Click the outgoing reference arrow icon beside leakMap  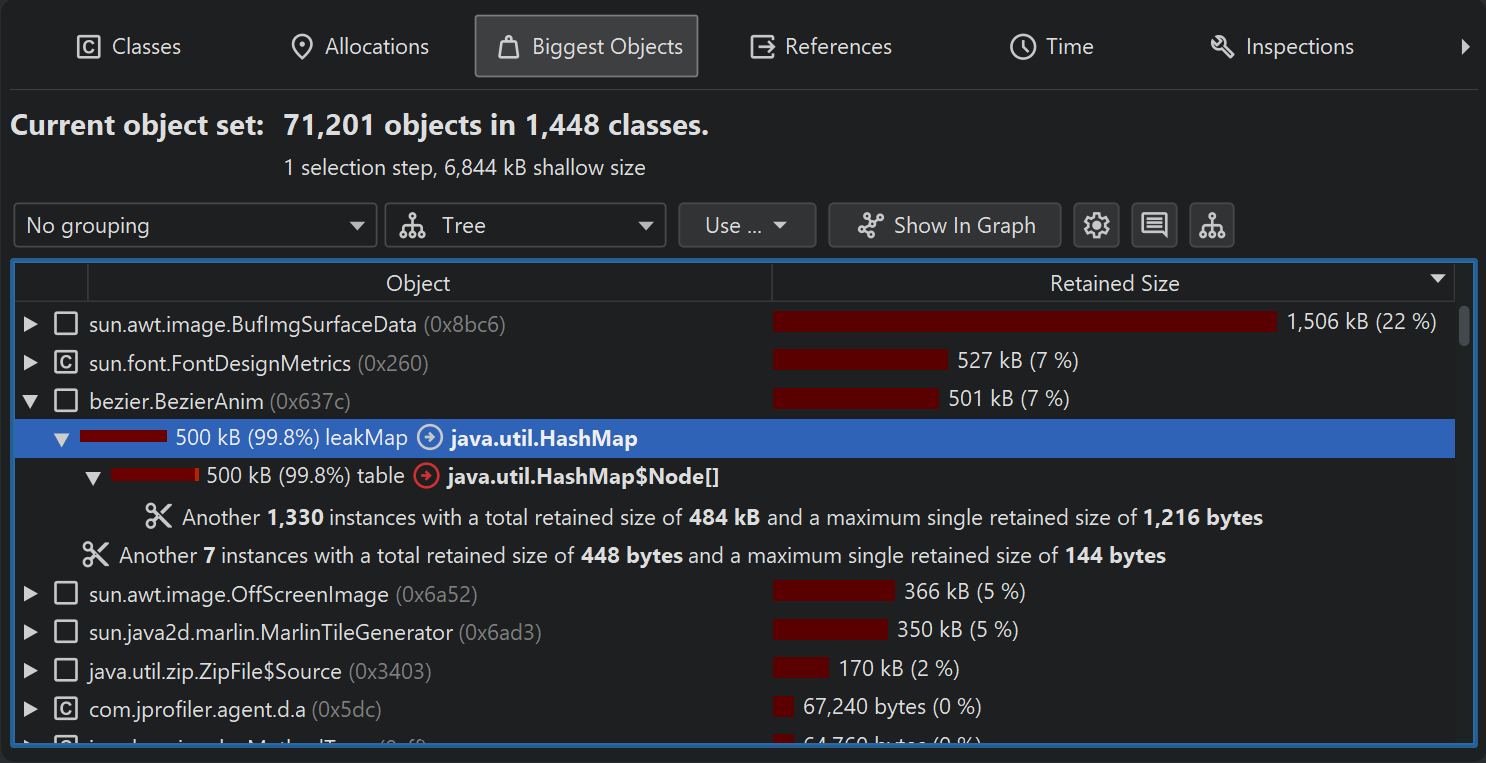pyautogui.click(x=429, y=438)
